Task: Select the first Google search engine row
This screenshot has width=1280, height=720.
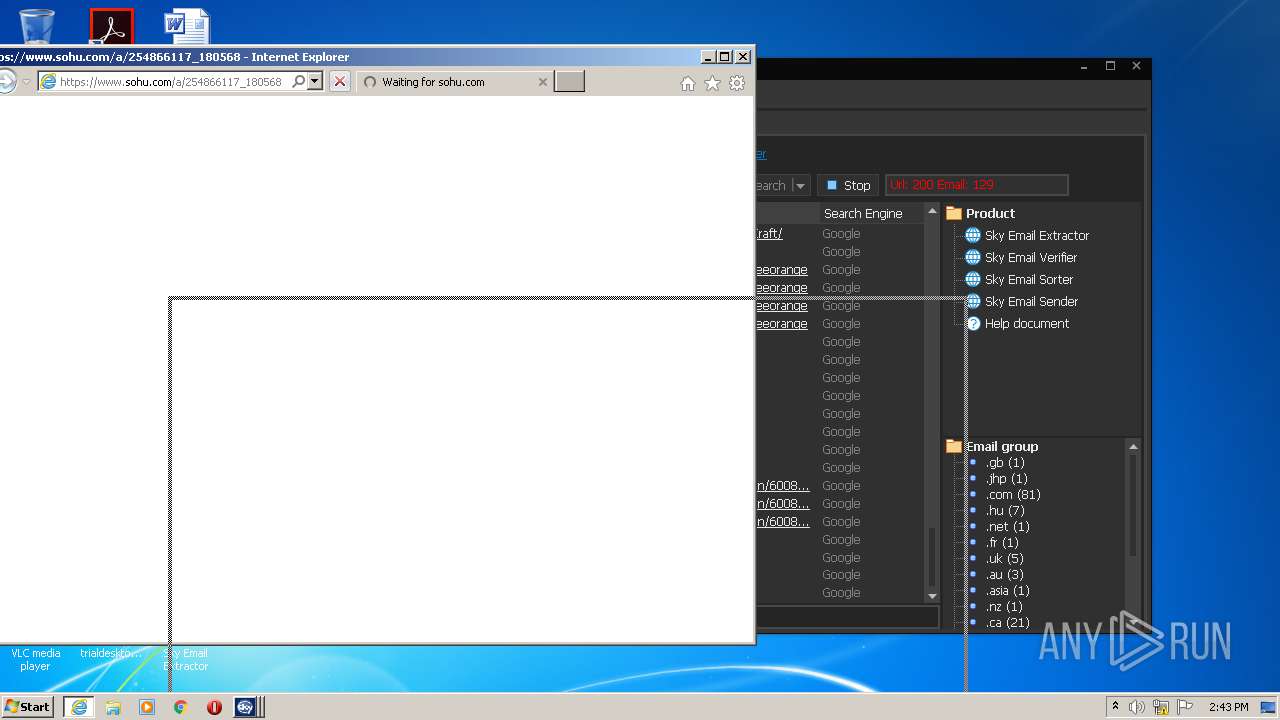Action: pyautogui.click(x=841, y=234)
